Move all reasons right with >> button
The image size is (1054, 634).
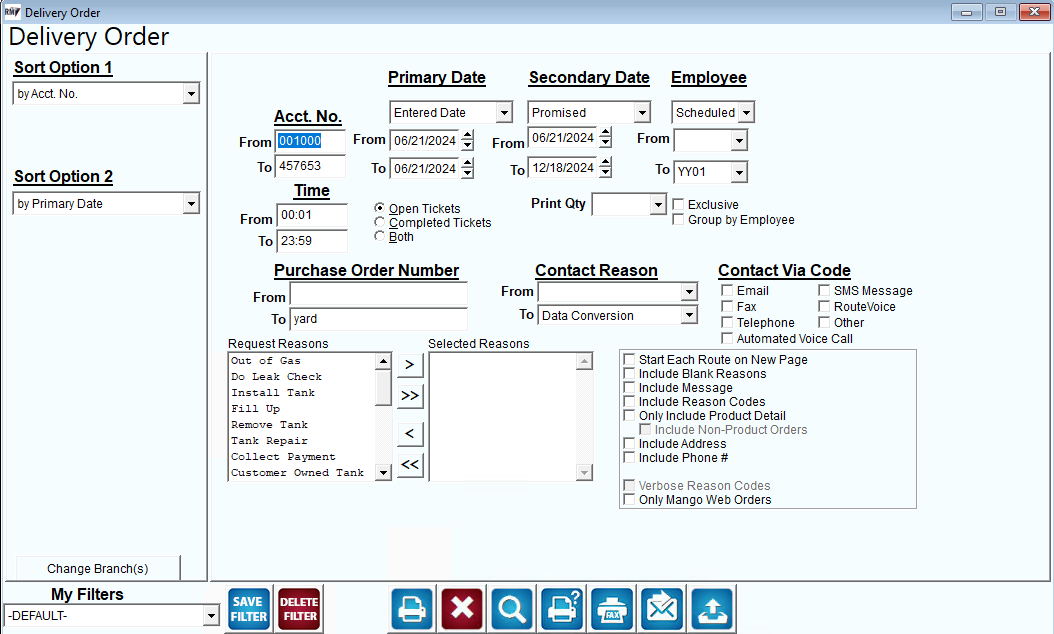[410, 396]
